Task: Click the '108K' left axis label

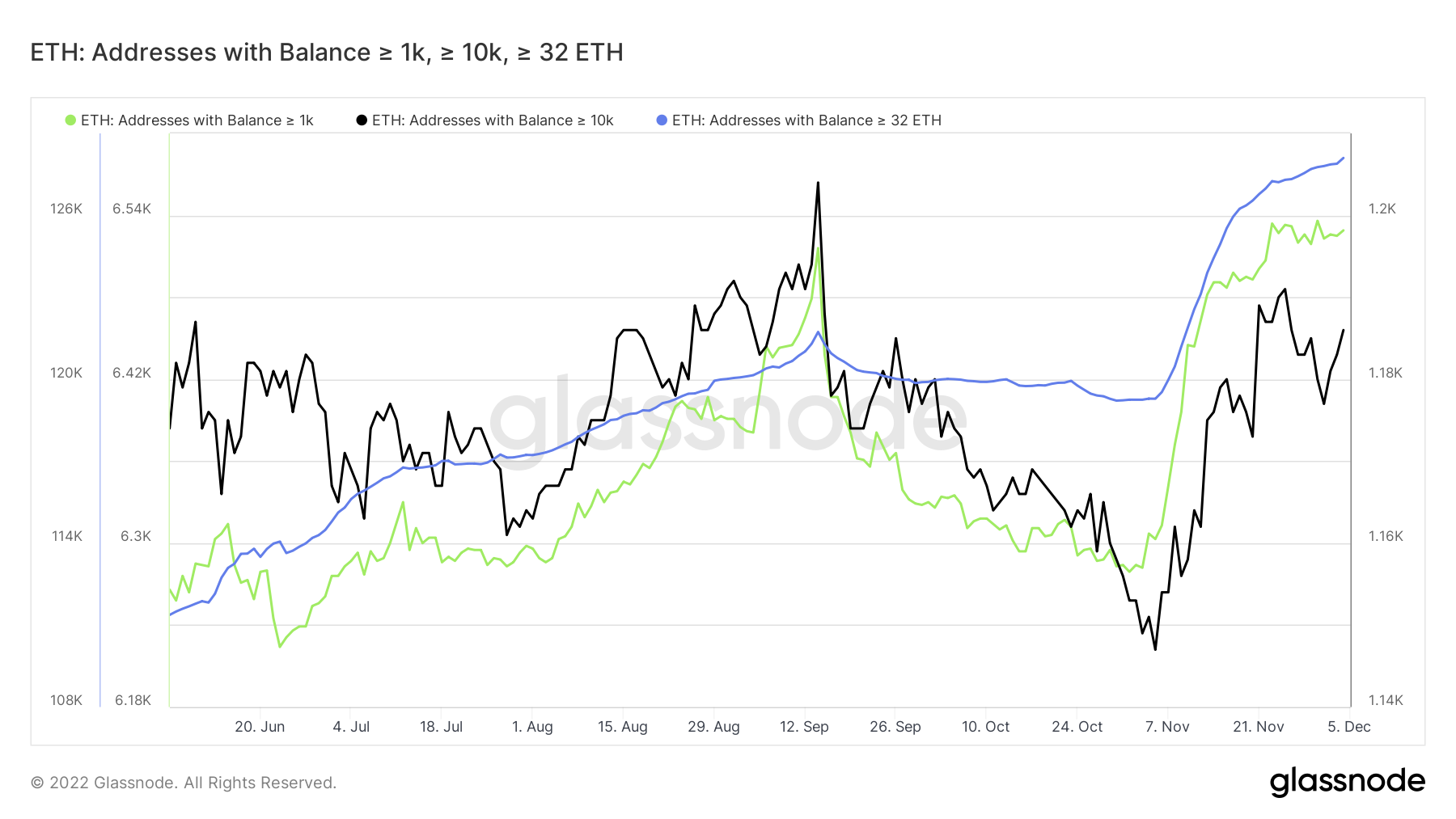Action: click(x=66, y=700)
